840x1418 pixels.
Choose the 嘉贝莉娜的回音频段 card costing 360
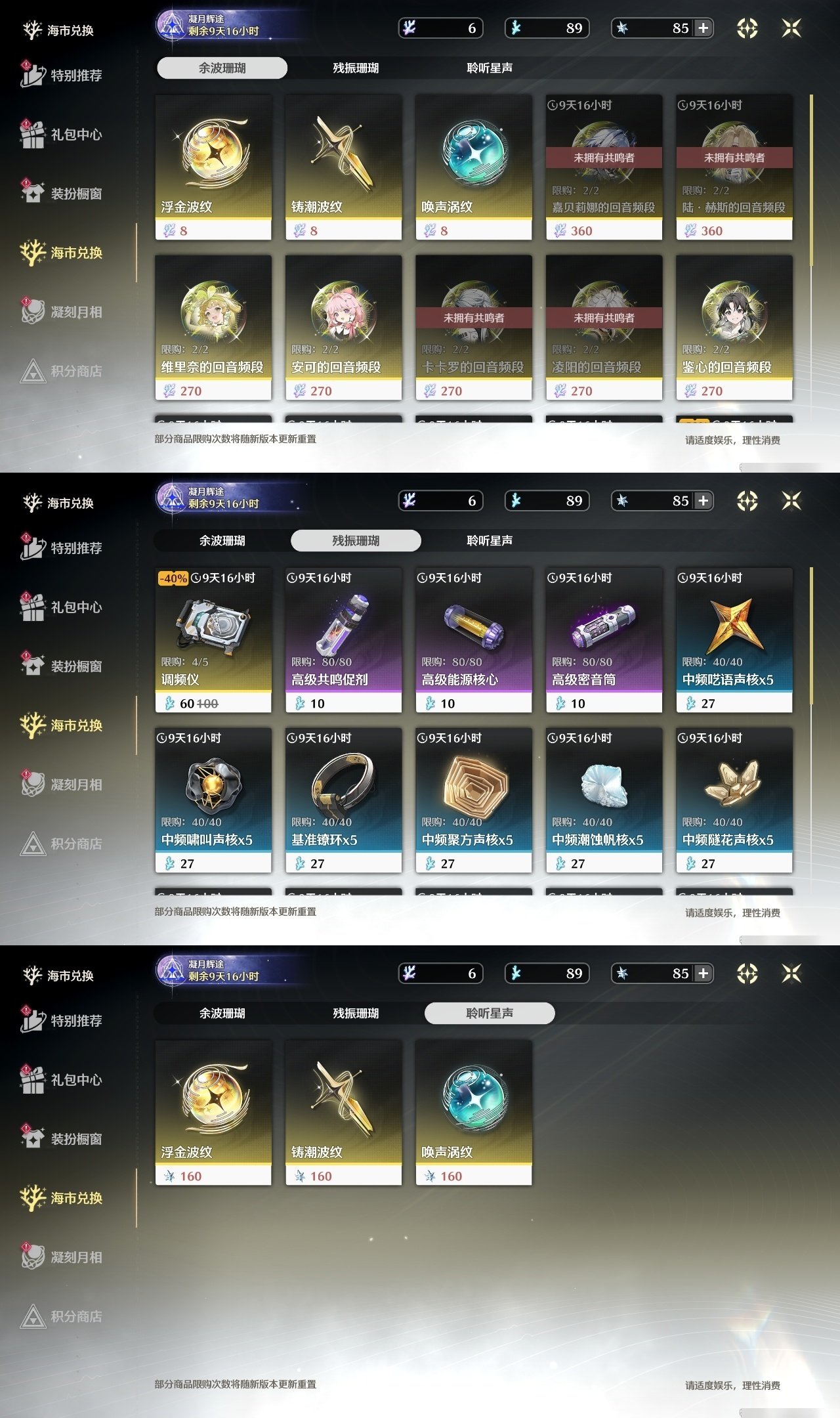(604, 167)
